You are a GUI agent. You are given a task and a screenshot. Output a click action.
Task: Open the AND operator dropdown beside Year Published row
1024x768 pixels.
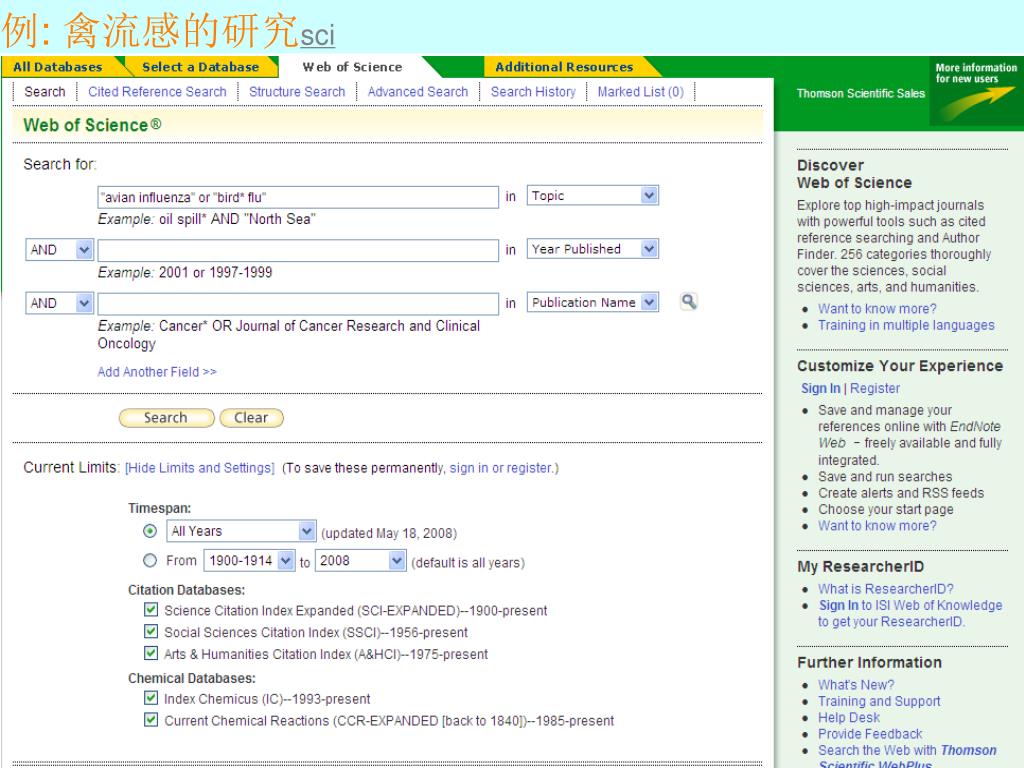point(59,249)
